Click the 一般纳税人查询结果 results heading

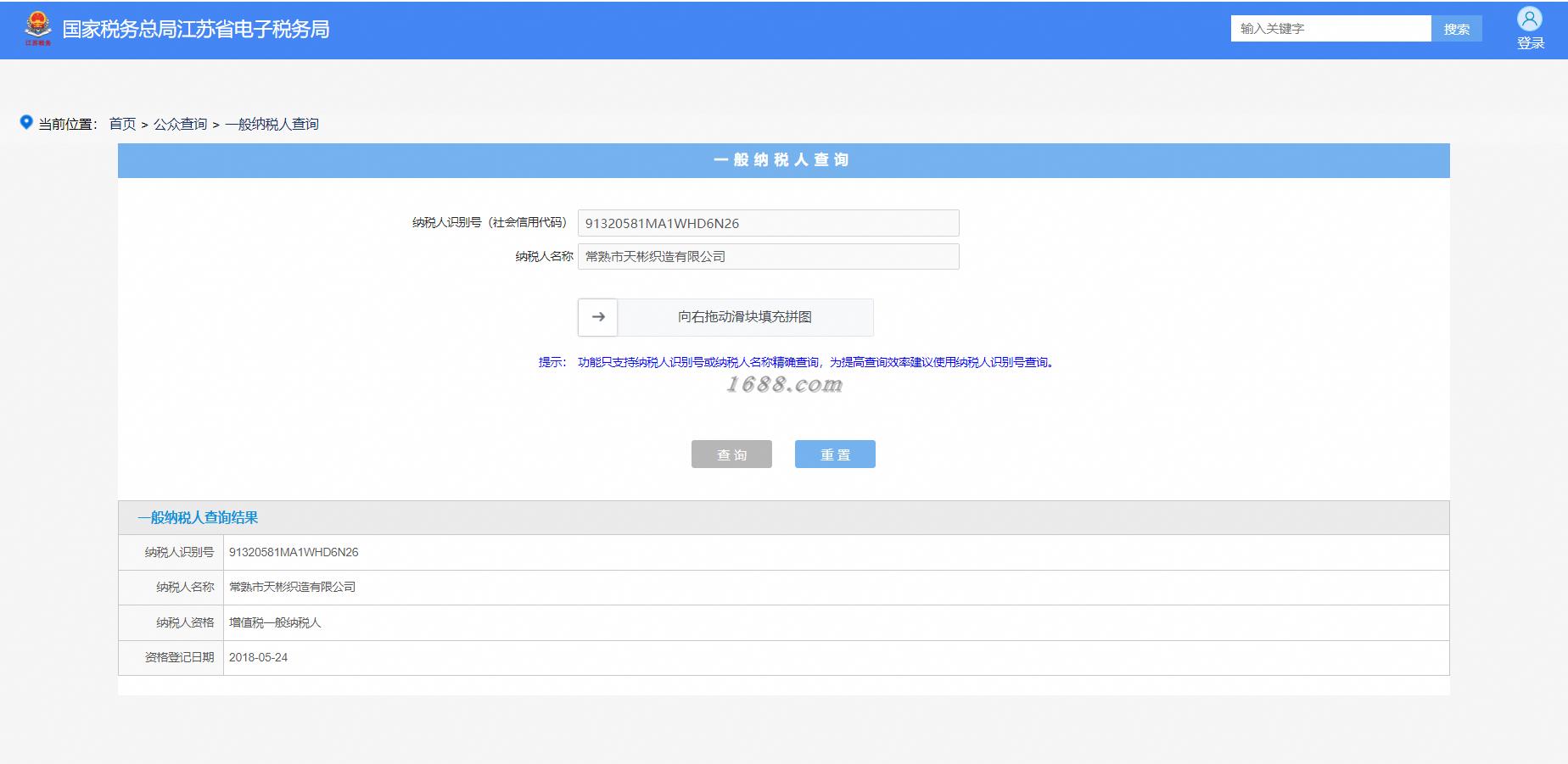198,518
